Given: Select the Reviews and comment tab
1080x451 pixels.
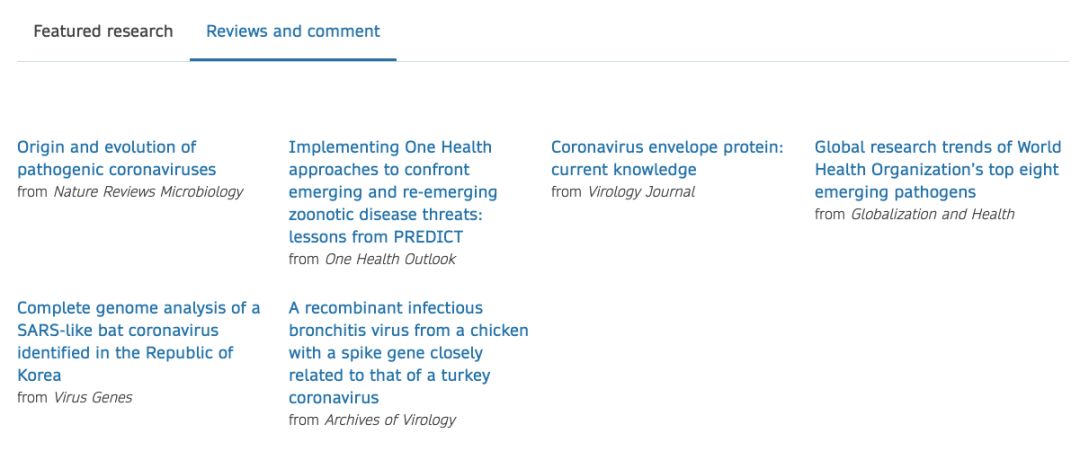Looking at the screenshot, I should [293, 31].
